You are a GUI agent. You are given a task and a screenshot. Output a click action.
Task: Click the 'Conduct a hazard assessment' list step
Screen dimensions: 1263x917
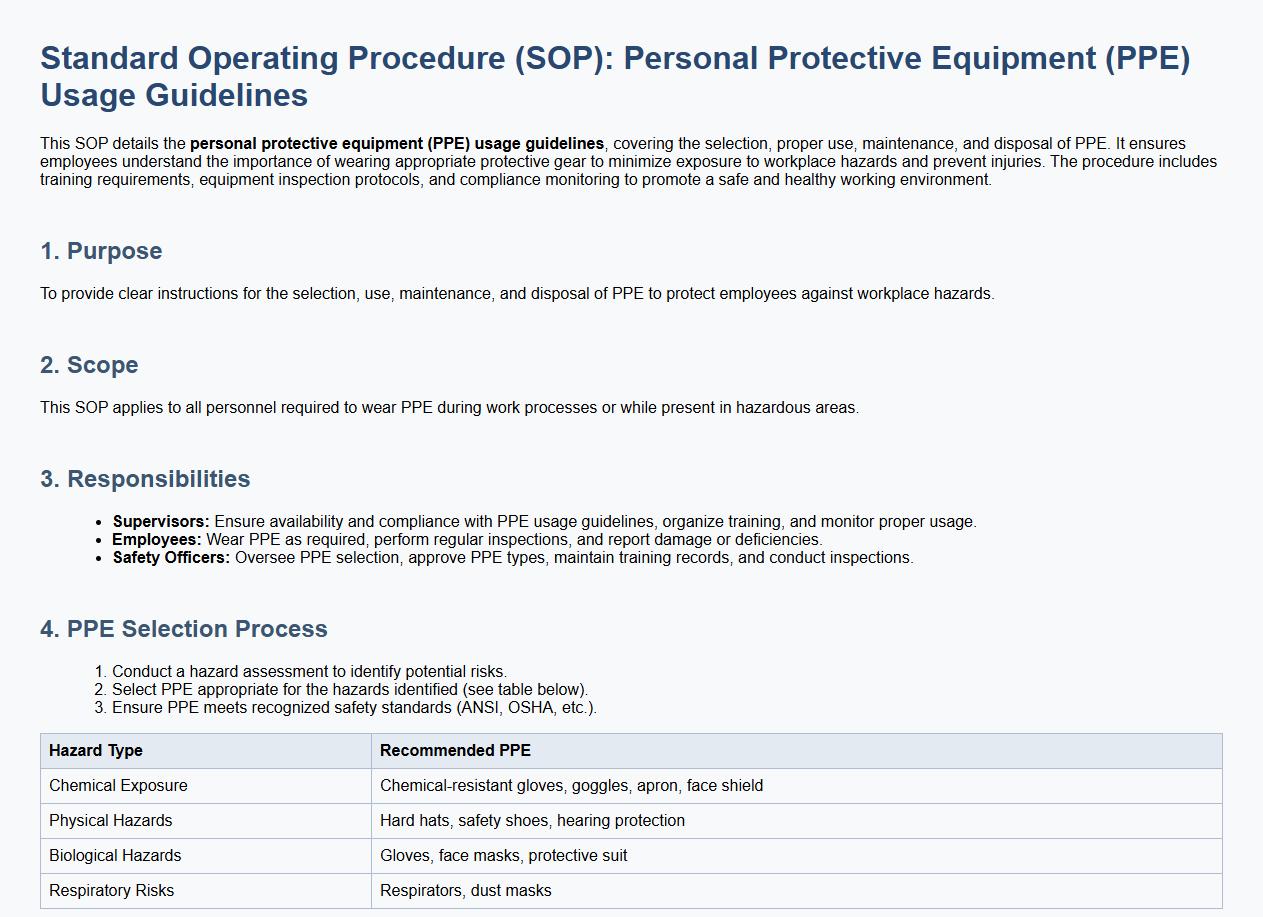coord(309,672)
